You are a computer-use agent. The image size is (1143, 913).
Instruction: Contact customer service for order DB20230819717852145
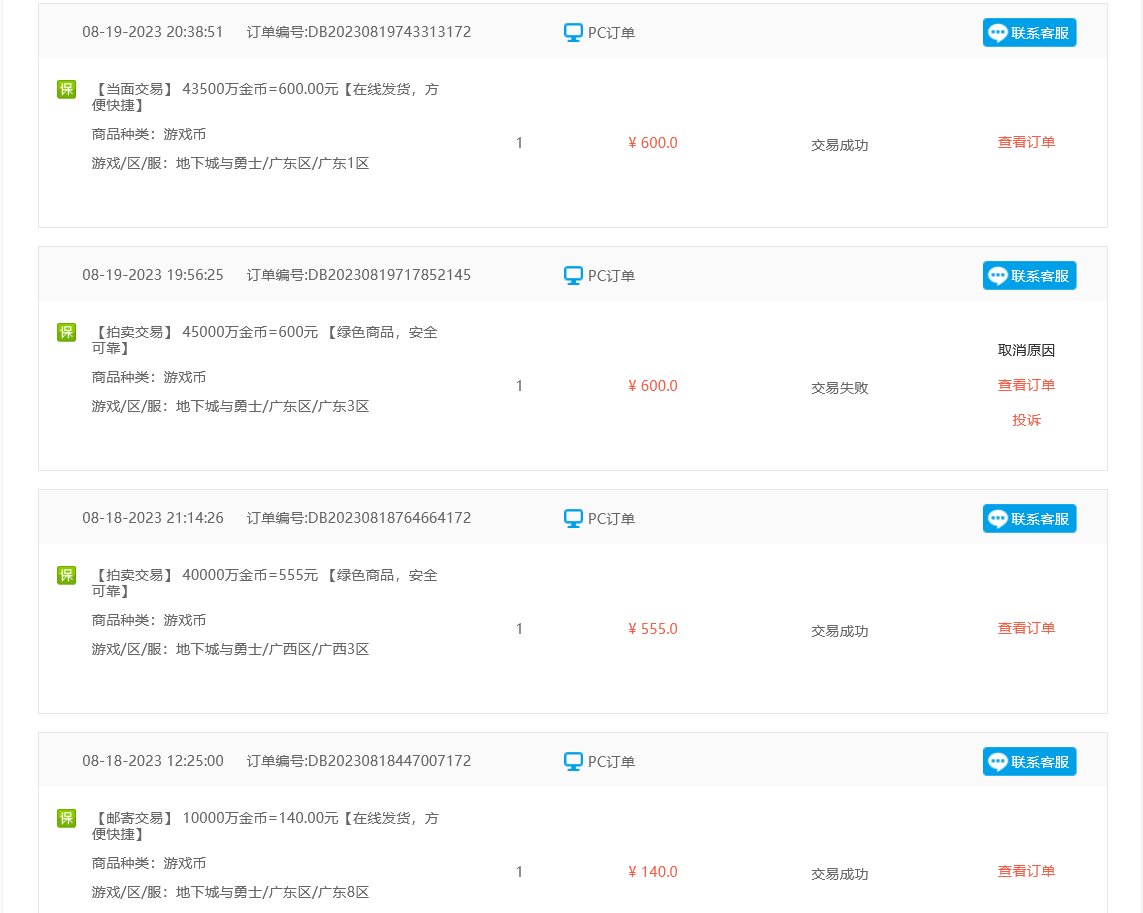[x=1029, y=276]
